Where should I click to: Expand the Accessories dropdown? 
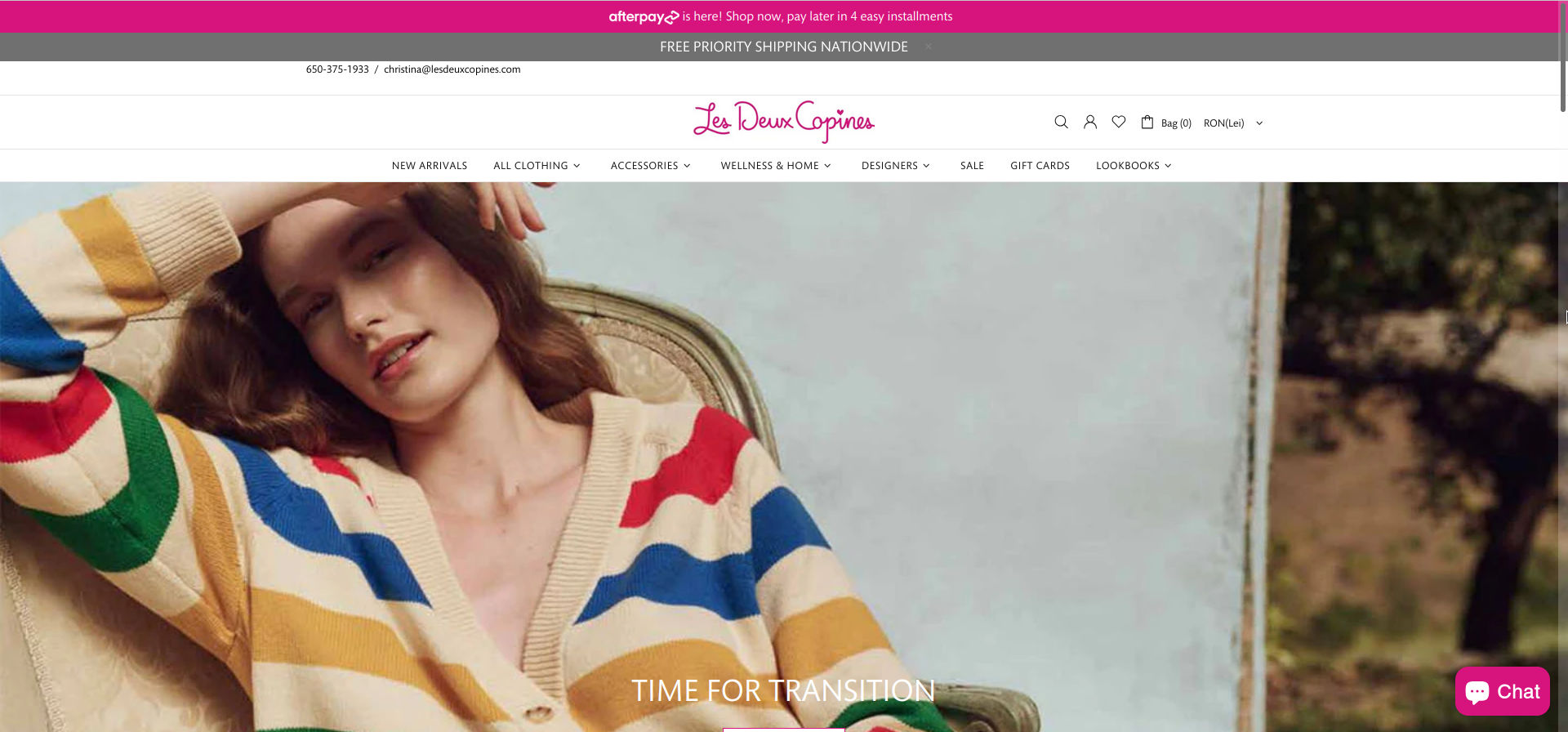pyautogui.click(x=650, y=166)
